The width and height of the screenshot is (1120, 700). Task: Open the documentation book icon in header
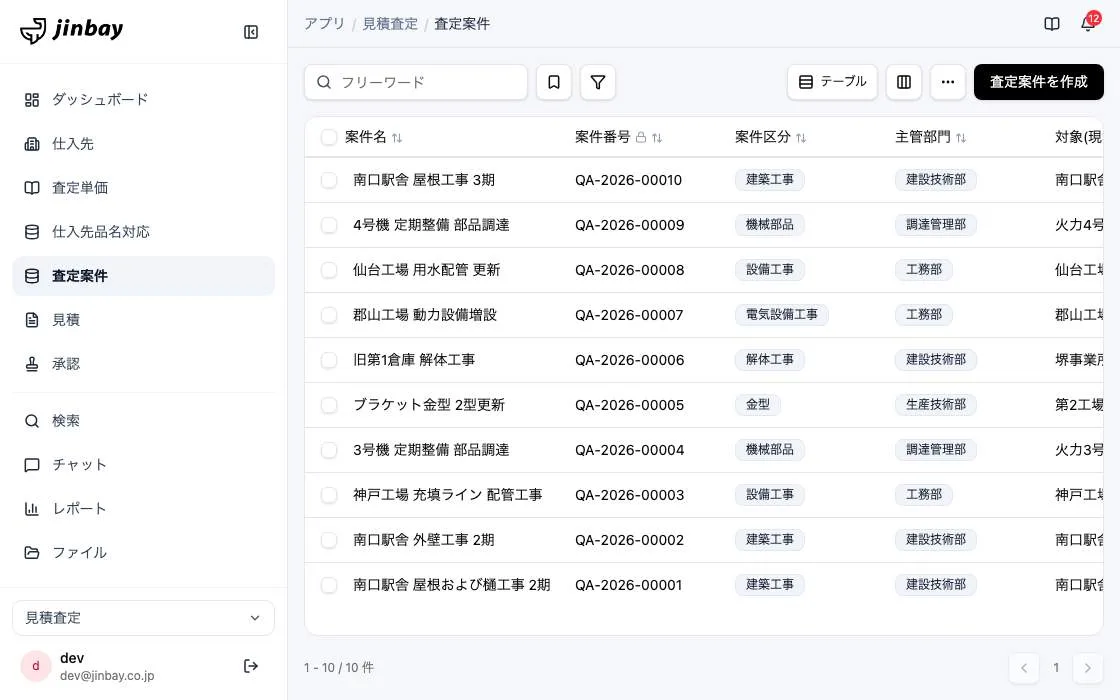click(x=1051, y=24)
